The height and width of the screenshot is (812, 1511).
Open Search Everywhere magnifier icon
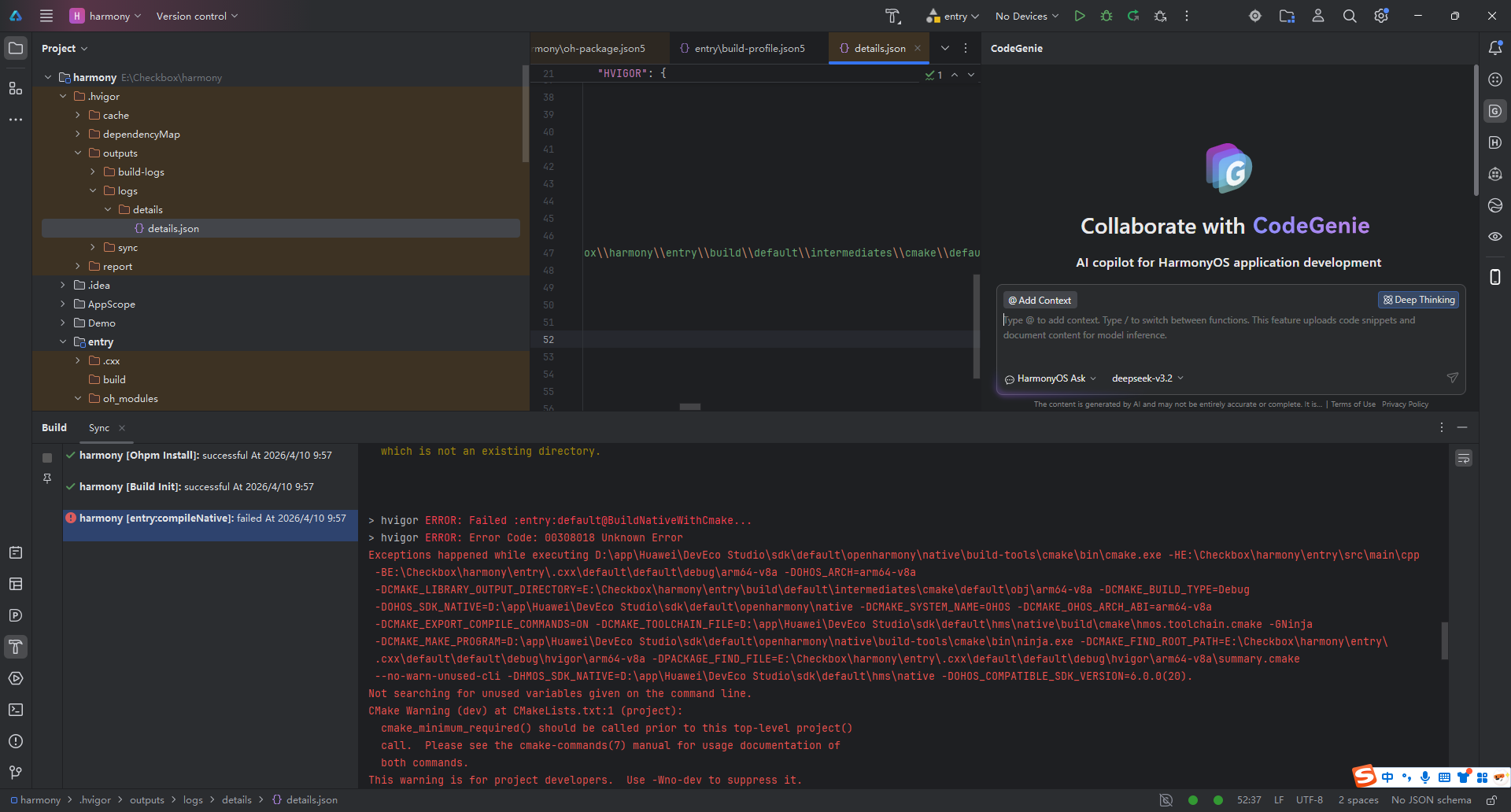(1350, 16)
